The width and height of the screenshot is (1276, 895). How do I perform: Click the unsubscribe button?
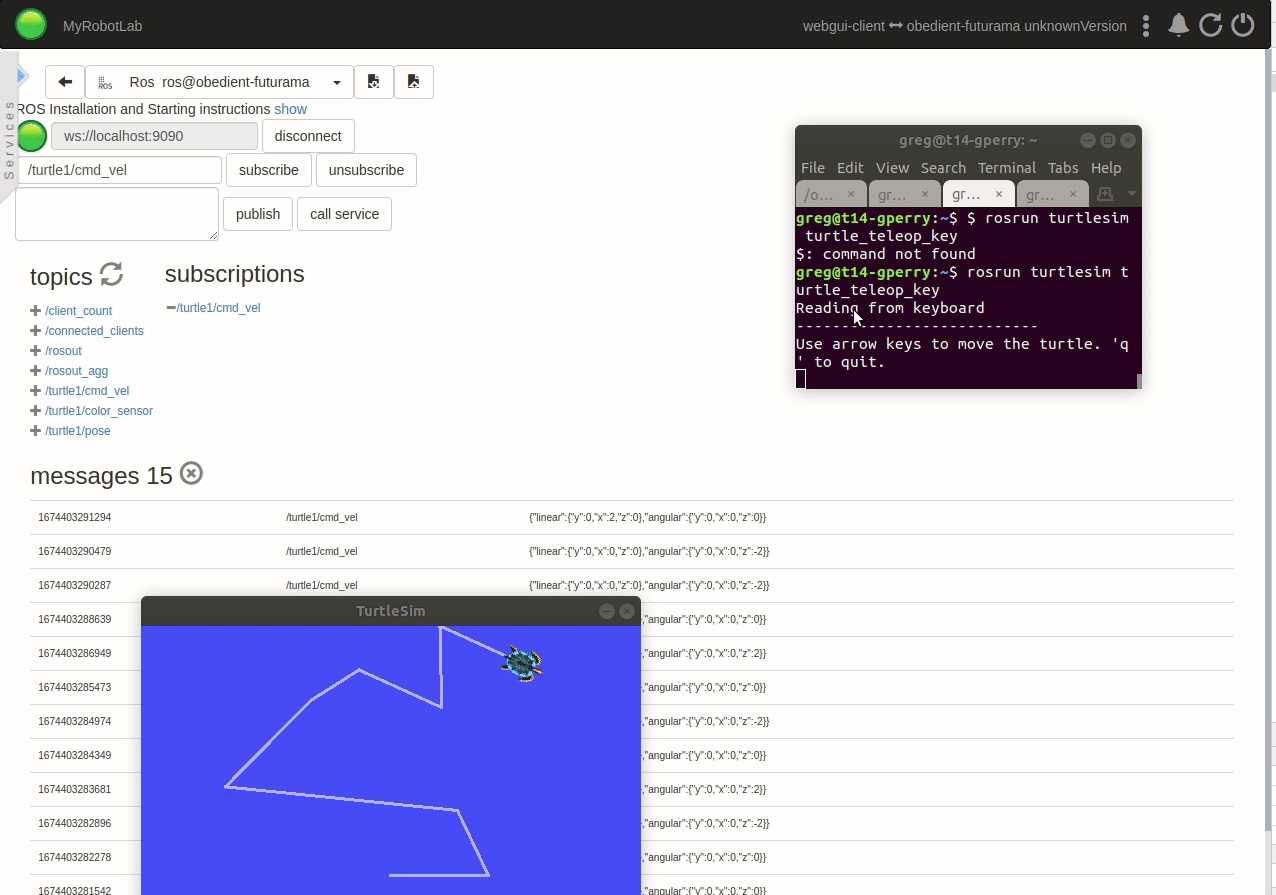[x=366, y=170]
